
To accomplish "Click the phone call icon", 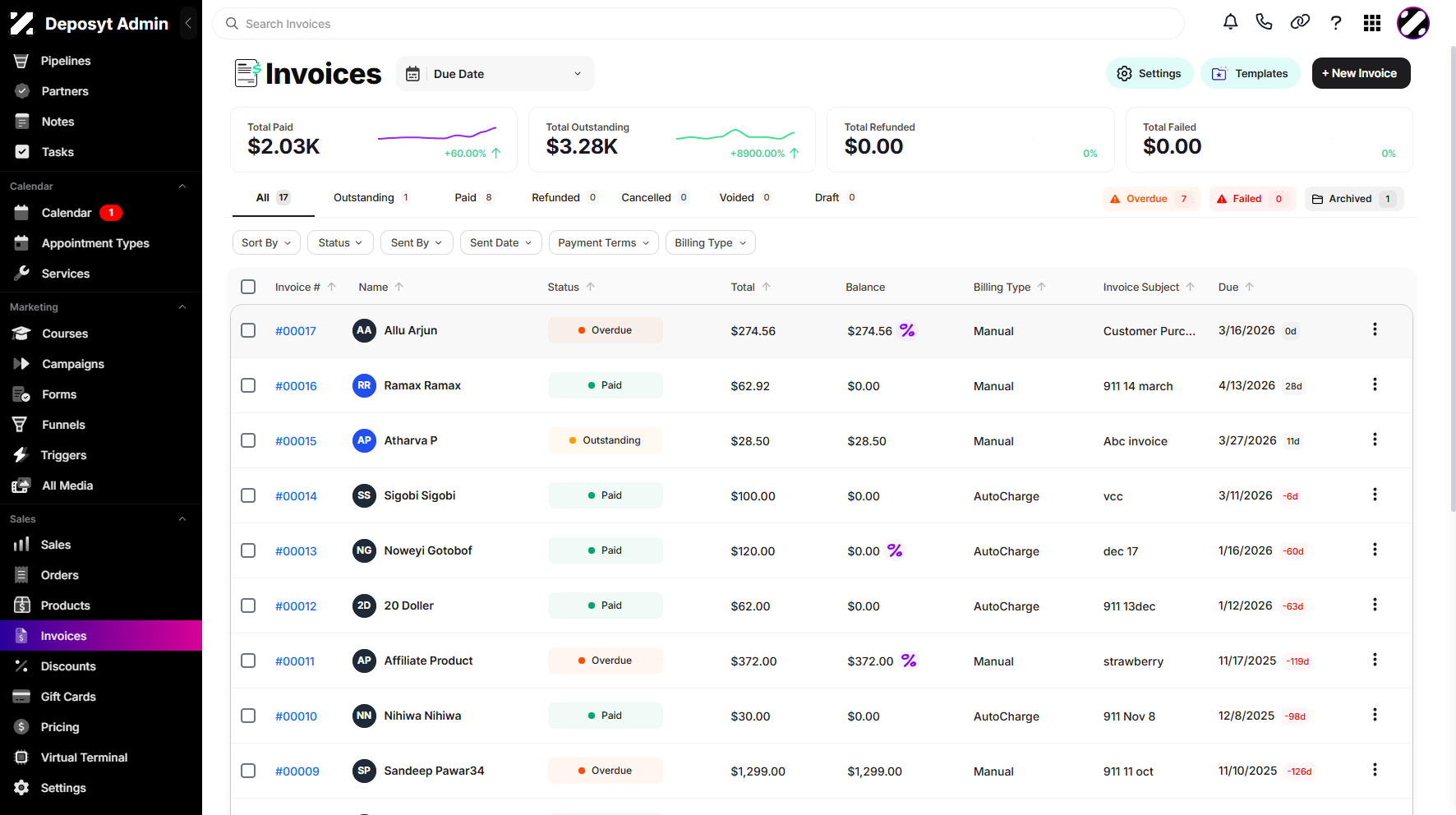I will click(x=1264, y=23).
